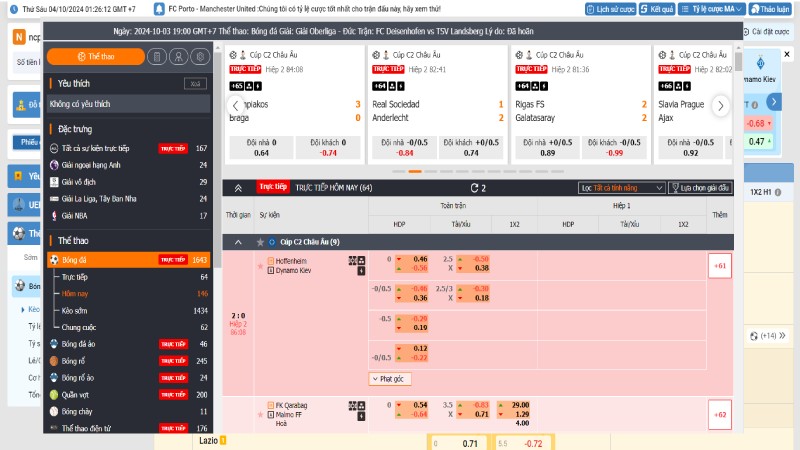Clear favorites with the Xoá button
Viewport: 800px width, 450px height.
click(x=195, y=84)
